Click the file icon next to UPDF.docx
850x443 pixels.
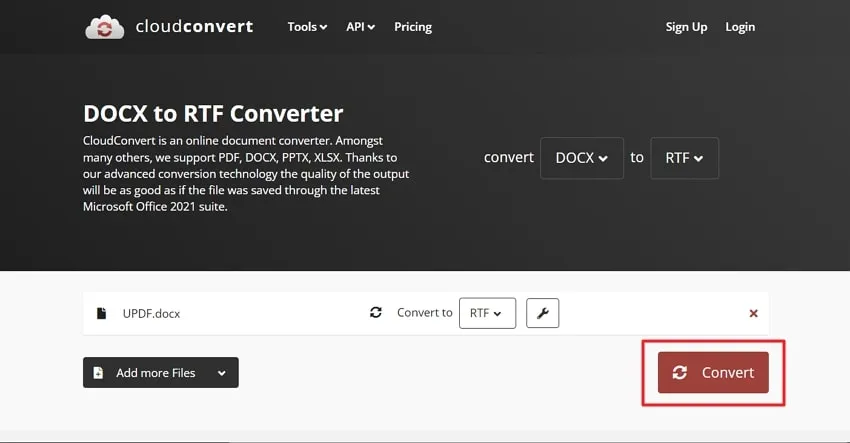(101, 313)
